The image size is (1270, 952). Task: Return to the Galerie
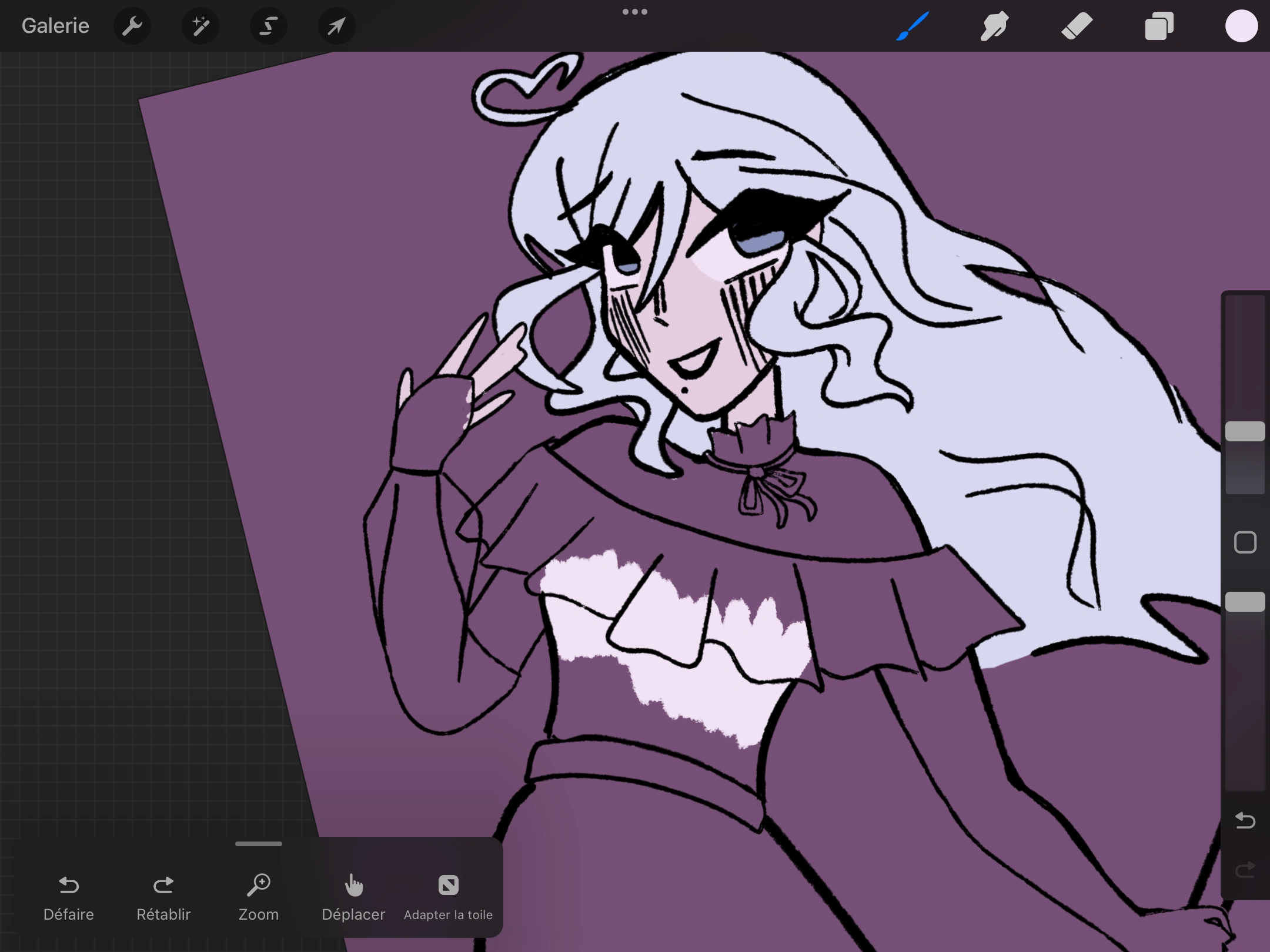[55, 26]
